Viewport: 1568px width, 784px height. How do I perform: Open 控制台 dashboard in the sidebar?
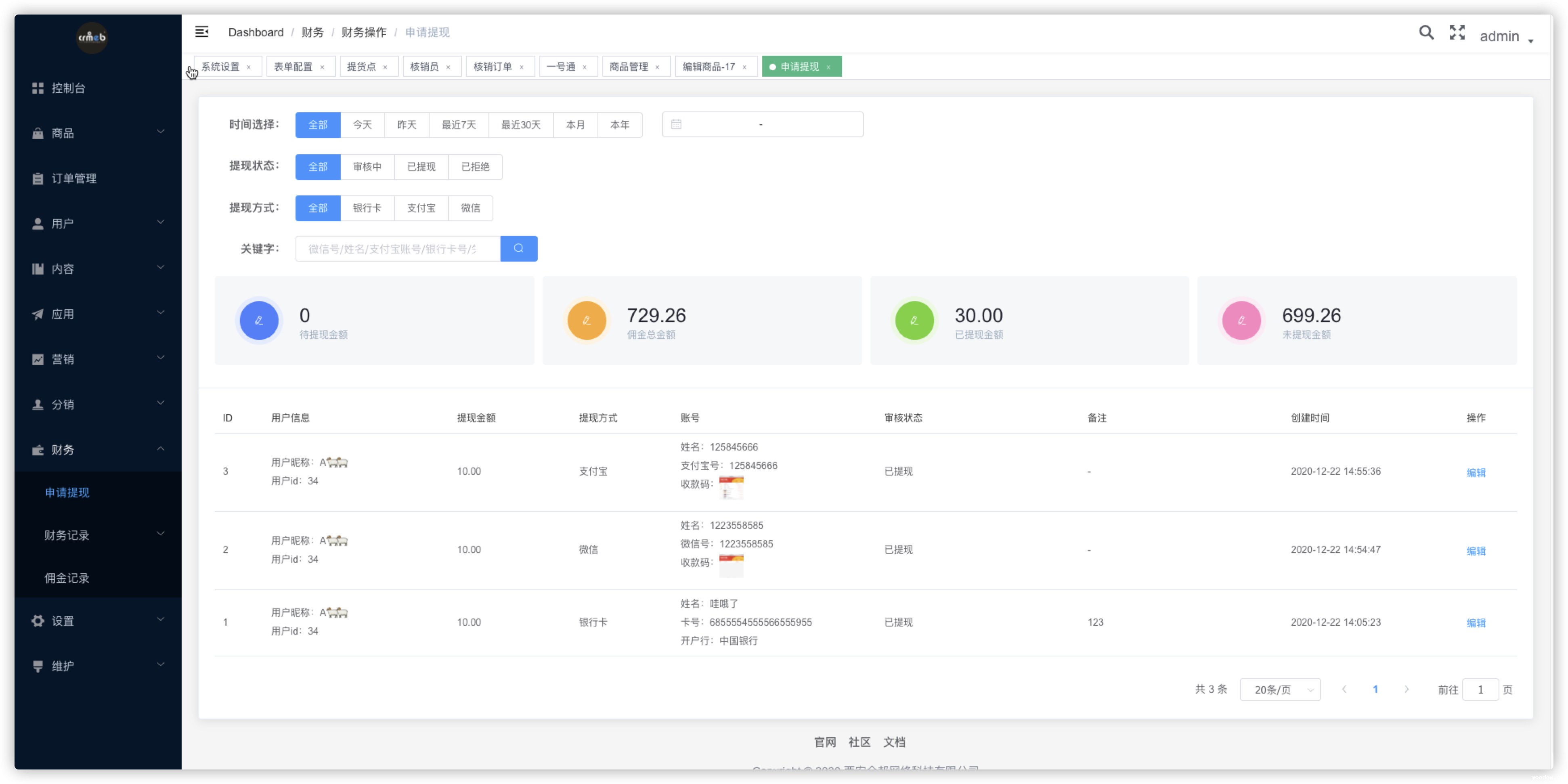[68, 88]
